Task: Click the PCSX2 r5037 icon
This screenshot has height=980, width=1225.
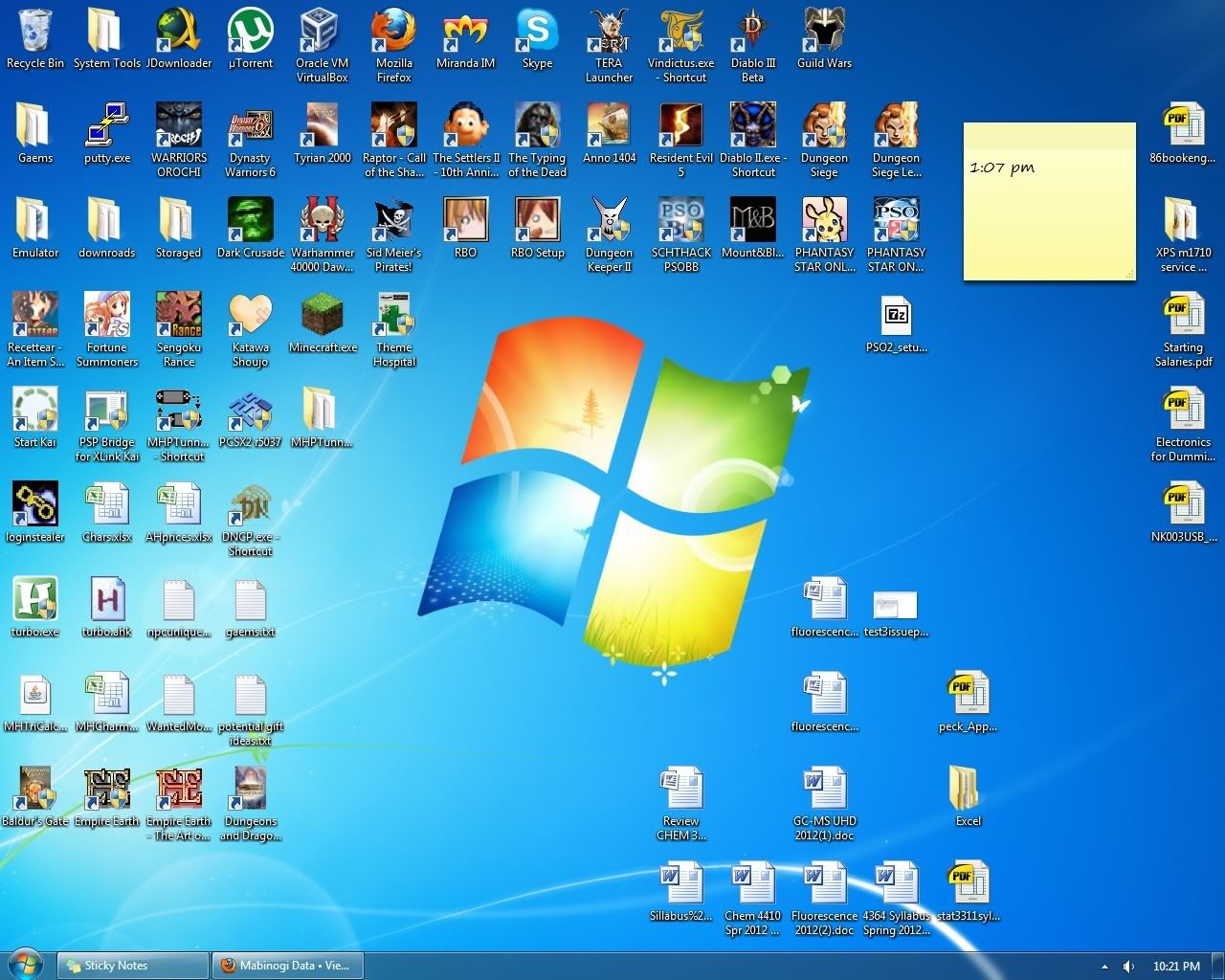Action: [251, 410]
